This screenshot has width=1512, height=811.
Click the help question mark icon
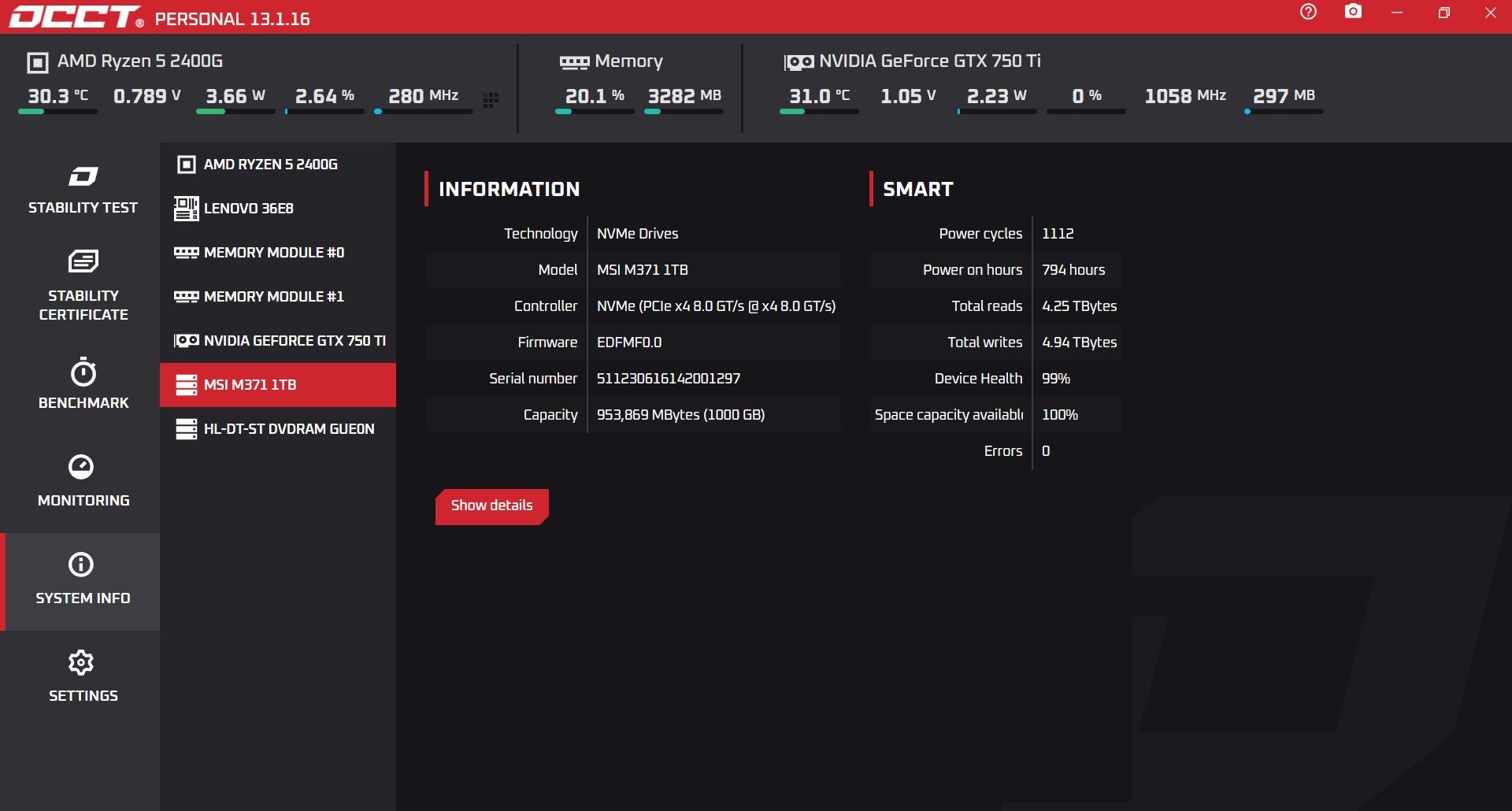[x=1308, y=12]
